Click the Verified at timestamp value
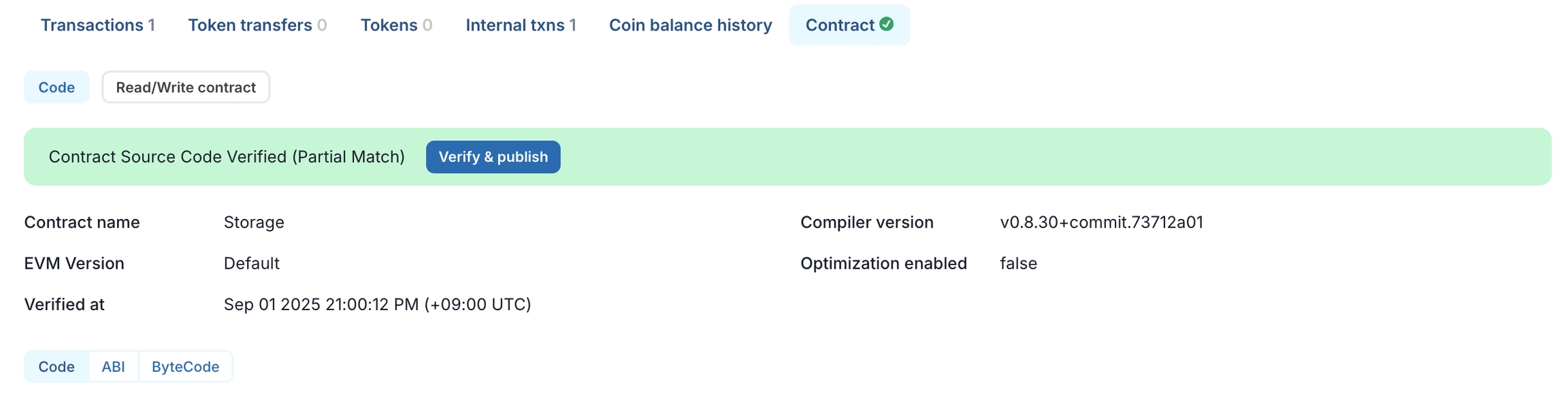 click(x=377, y=304)
